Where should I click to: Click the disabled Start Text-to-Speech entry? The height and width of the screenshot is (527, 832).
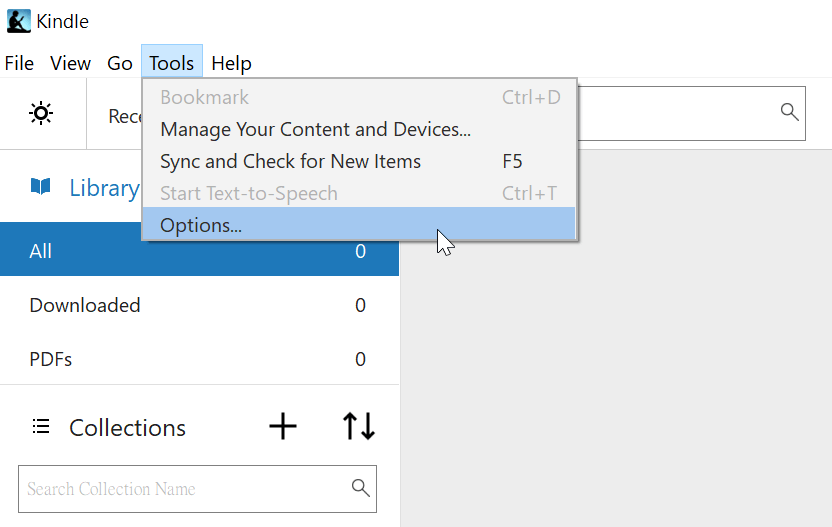(359, 193)
